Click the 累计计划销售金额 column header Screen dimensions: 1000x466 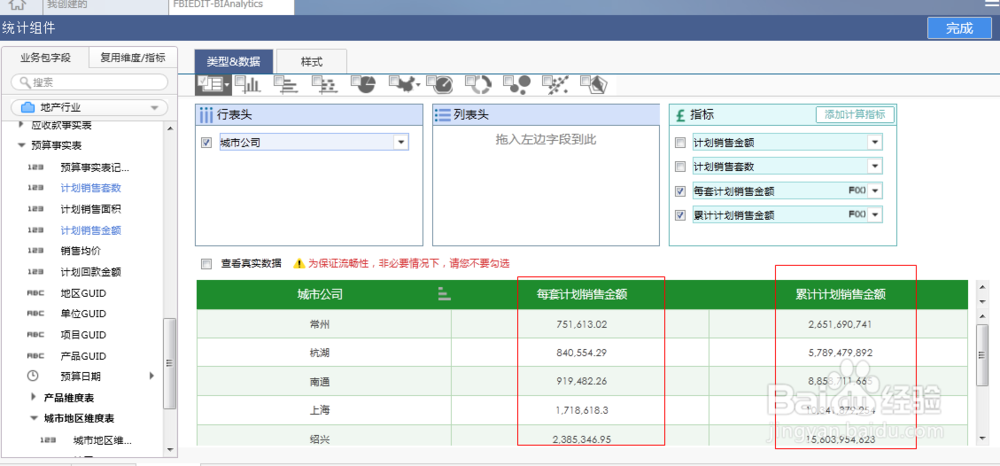(840, 295)
